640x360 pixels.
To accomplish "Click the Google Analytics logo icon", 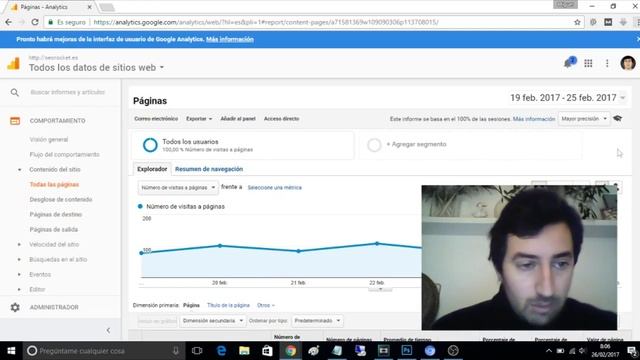I will [x=13, y=63].
